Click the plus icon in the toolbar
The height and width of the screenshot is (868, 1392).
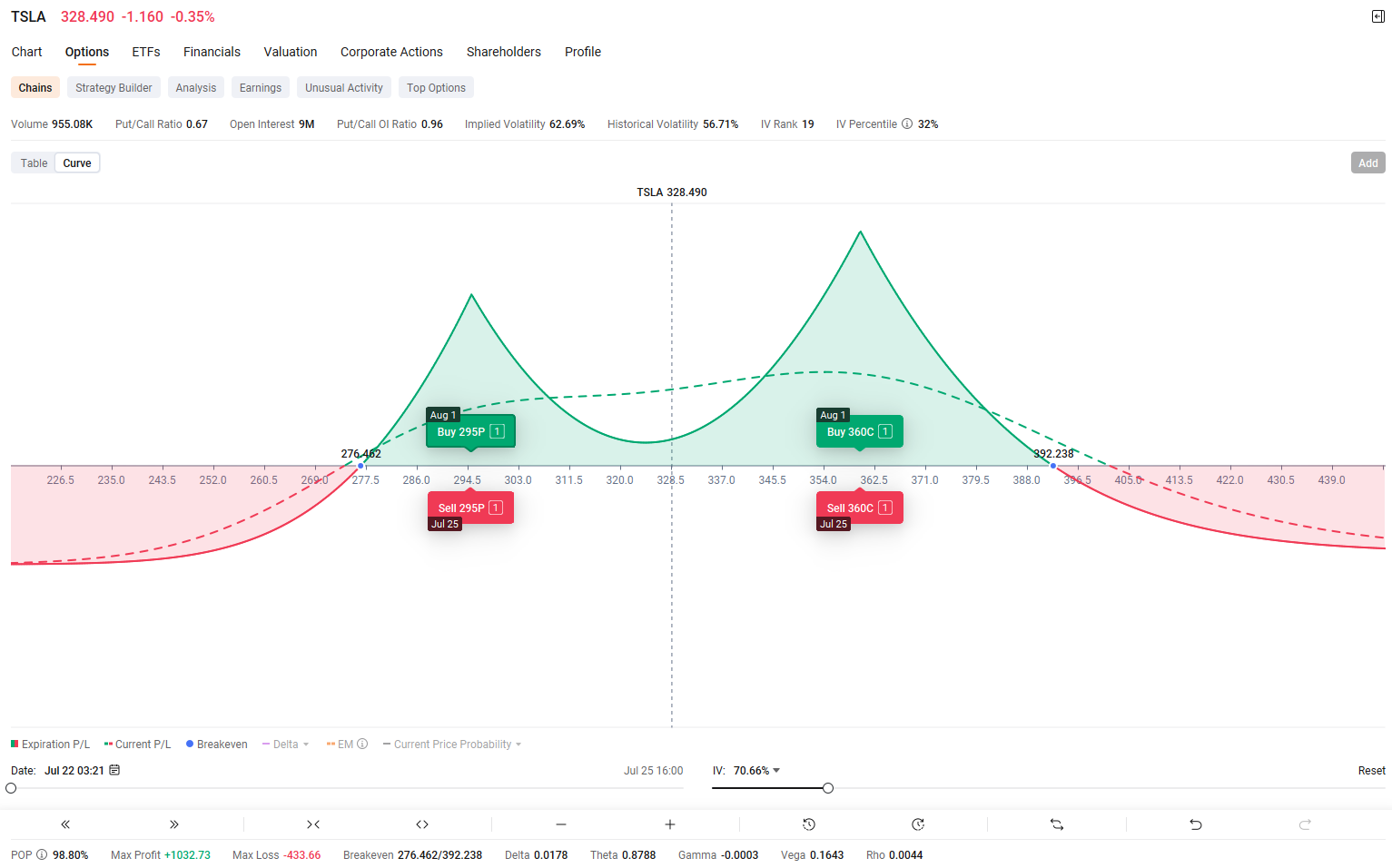670,824
